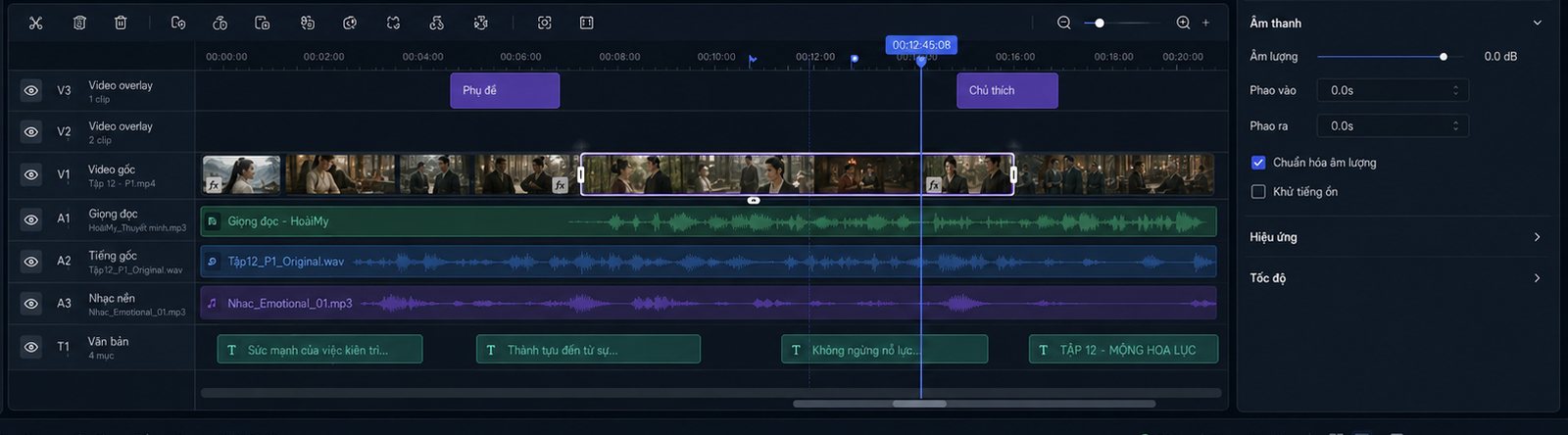
Task: Select text clip Sức mạnh của việc kiên trì
Action: tap(319, 350)
